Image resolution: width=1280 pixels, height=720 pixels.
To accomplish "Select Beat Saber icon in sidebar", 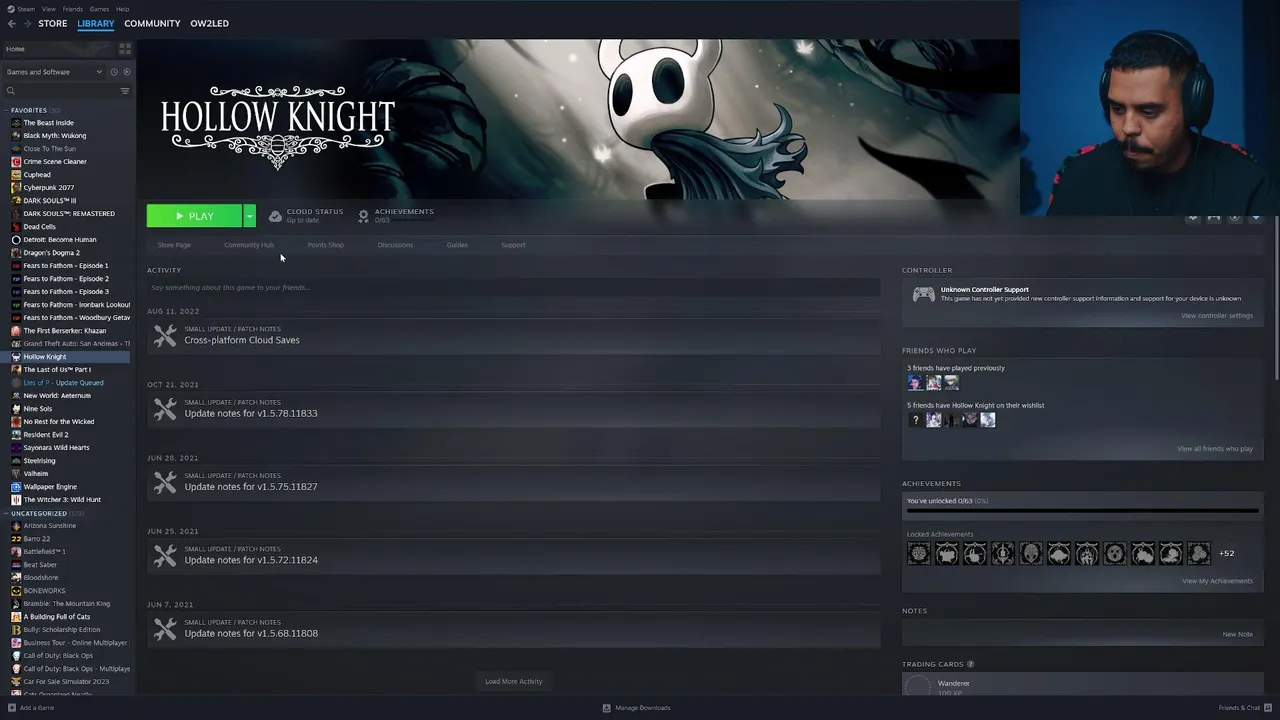I will coord(16,564).
